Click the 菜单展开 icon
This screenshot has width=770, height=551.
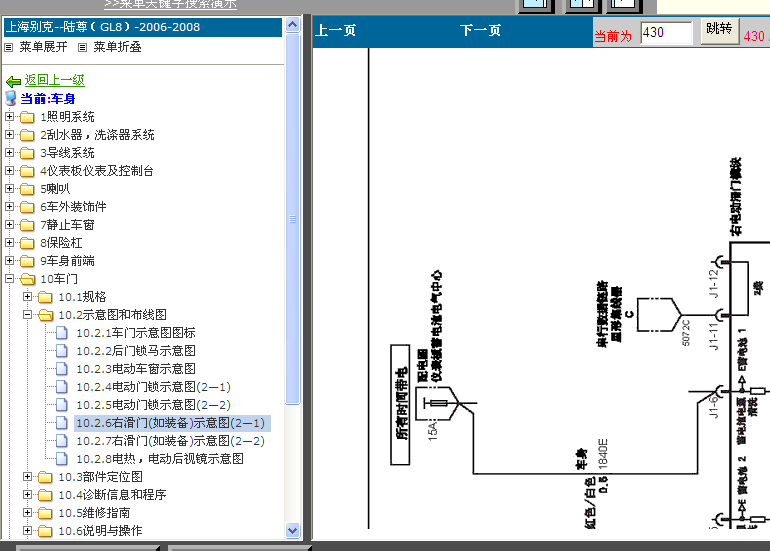9,48
